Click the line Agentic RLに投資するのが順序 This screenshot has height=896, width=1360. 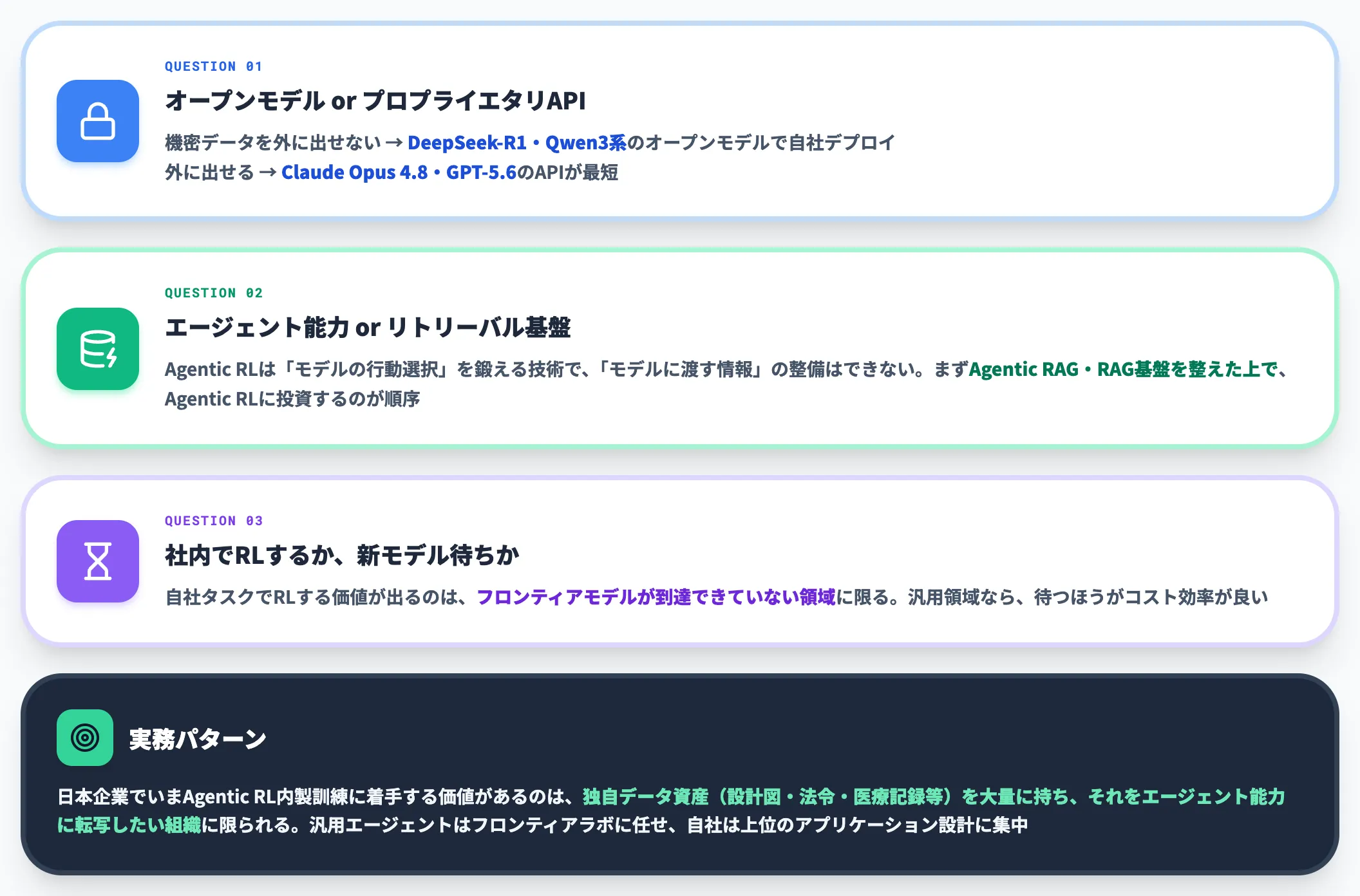pos(292,399)
